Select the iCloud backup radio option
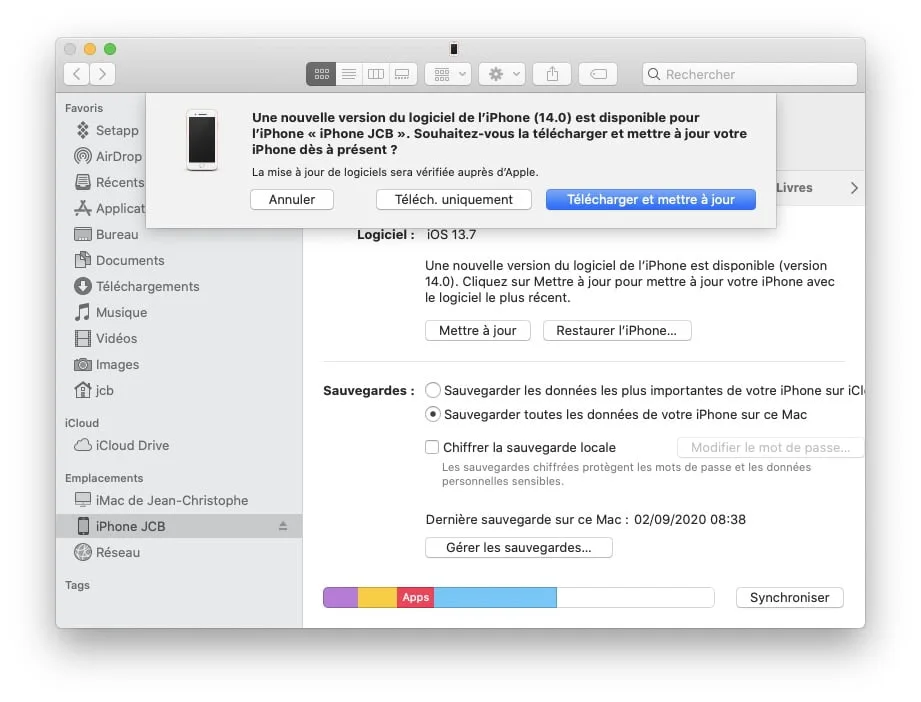This screenshot has width=921, height=702. pos(433,390)
